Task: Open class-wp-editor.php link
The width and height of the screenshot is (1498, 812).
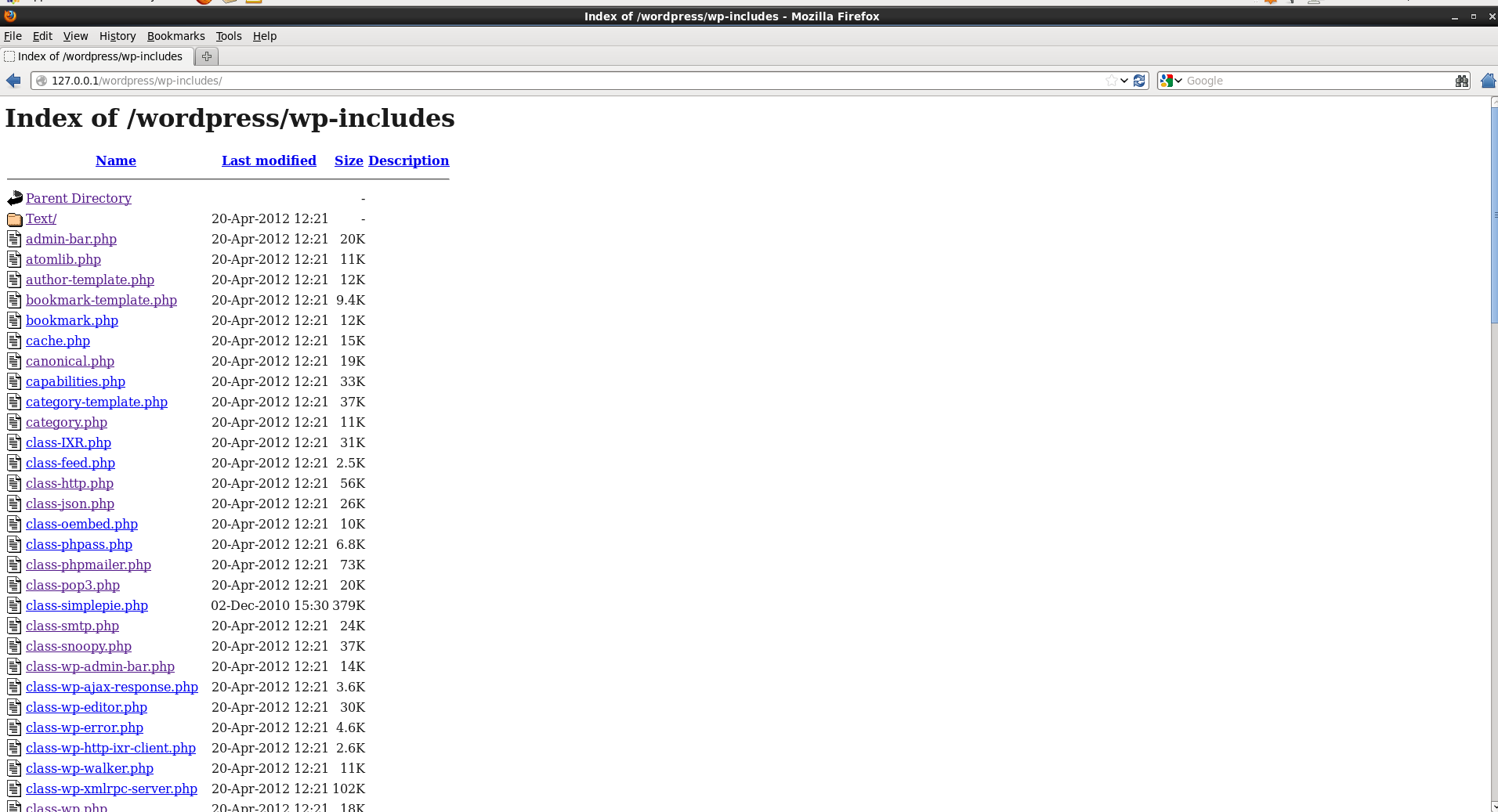Action: click(x=86, y=707)
